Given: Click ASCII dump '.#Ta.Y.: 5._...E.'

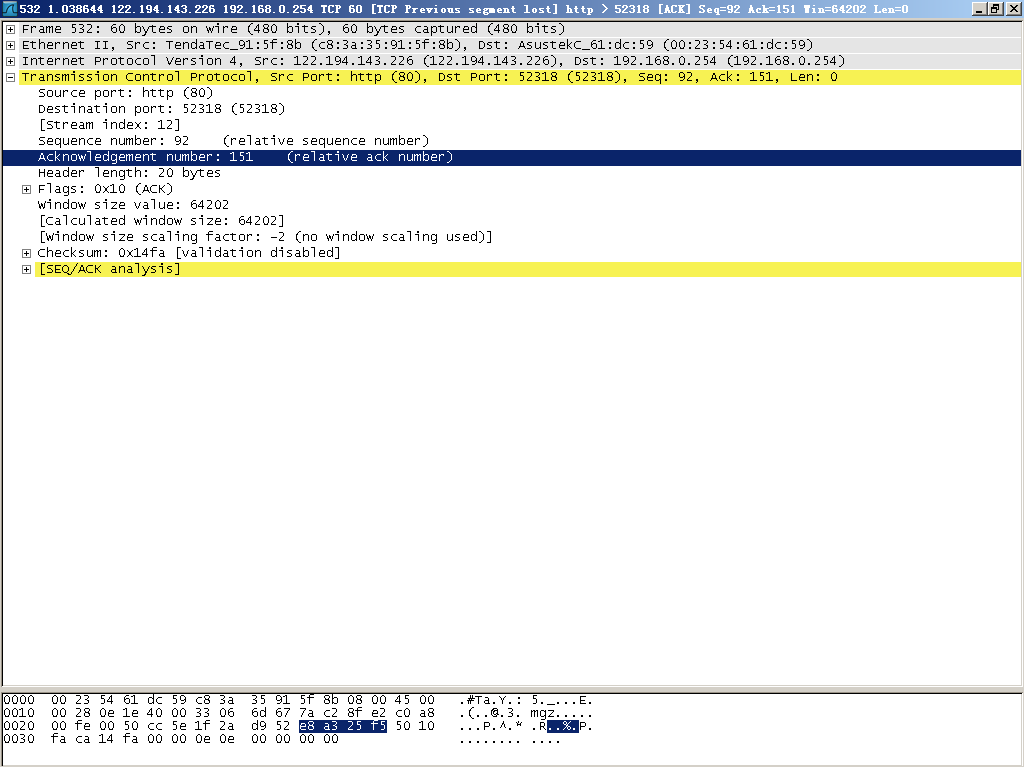Looking at the screenshot, I should tap(526, 701).
